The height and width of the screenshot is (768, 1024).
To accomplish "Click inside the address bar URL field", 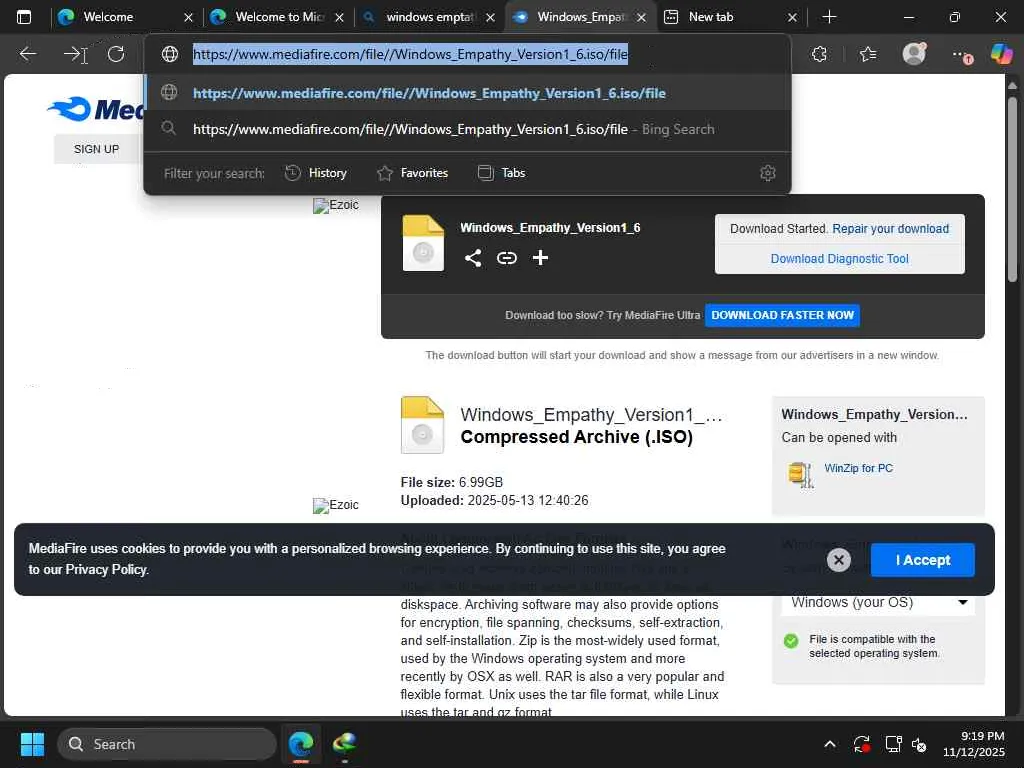I will 410,54.
